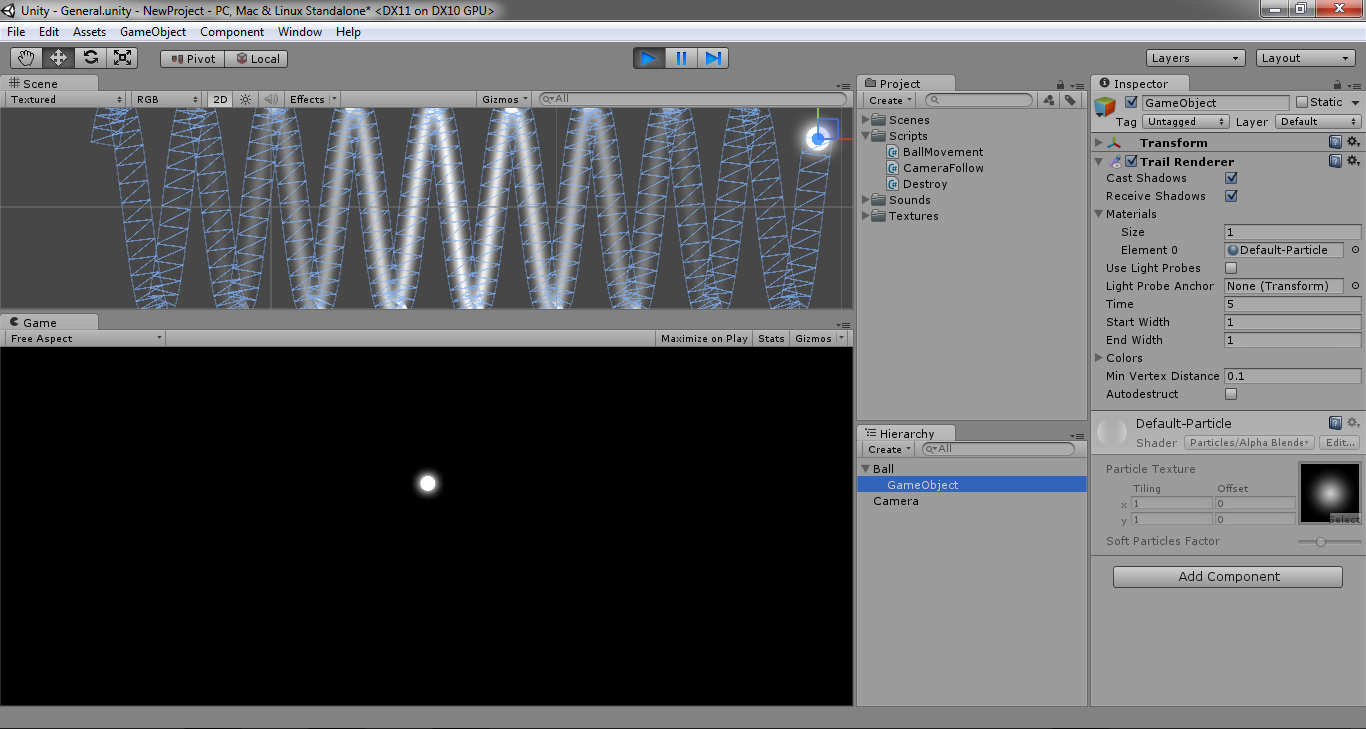The image size is (1366, 729).
Task: Open the Free Aspect dropdown
Action: click(x=85, y=338)
